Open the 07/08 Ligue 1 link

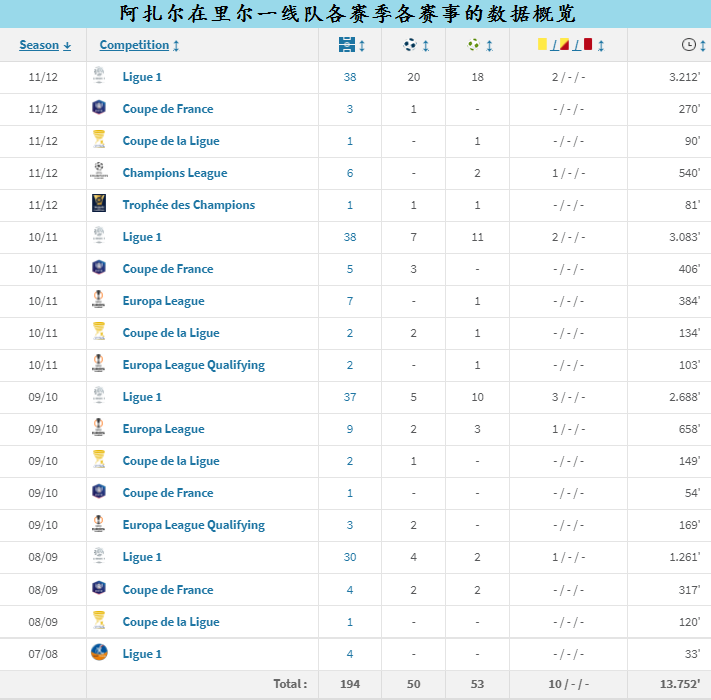click(x=142, y=654)
